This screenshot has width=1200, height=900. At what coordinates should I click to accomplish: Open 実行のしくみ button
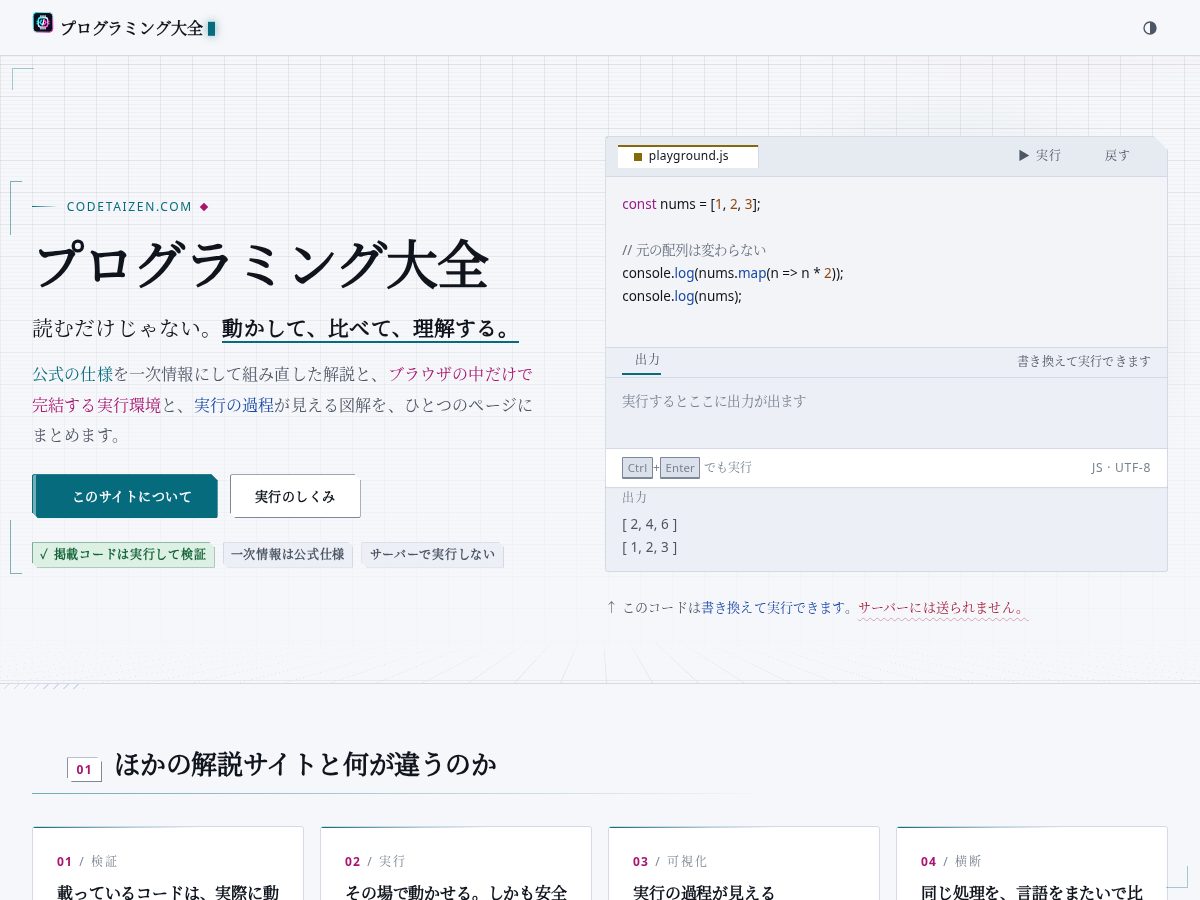pyautogui.click(x=295, y=496)
